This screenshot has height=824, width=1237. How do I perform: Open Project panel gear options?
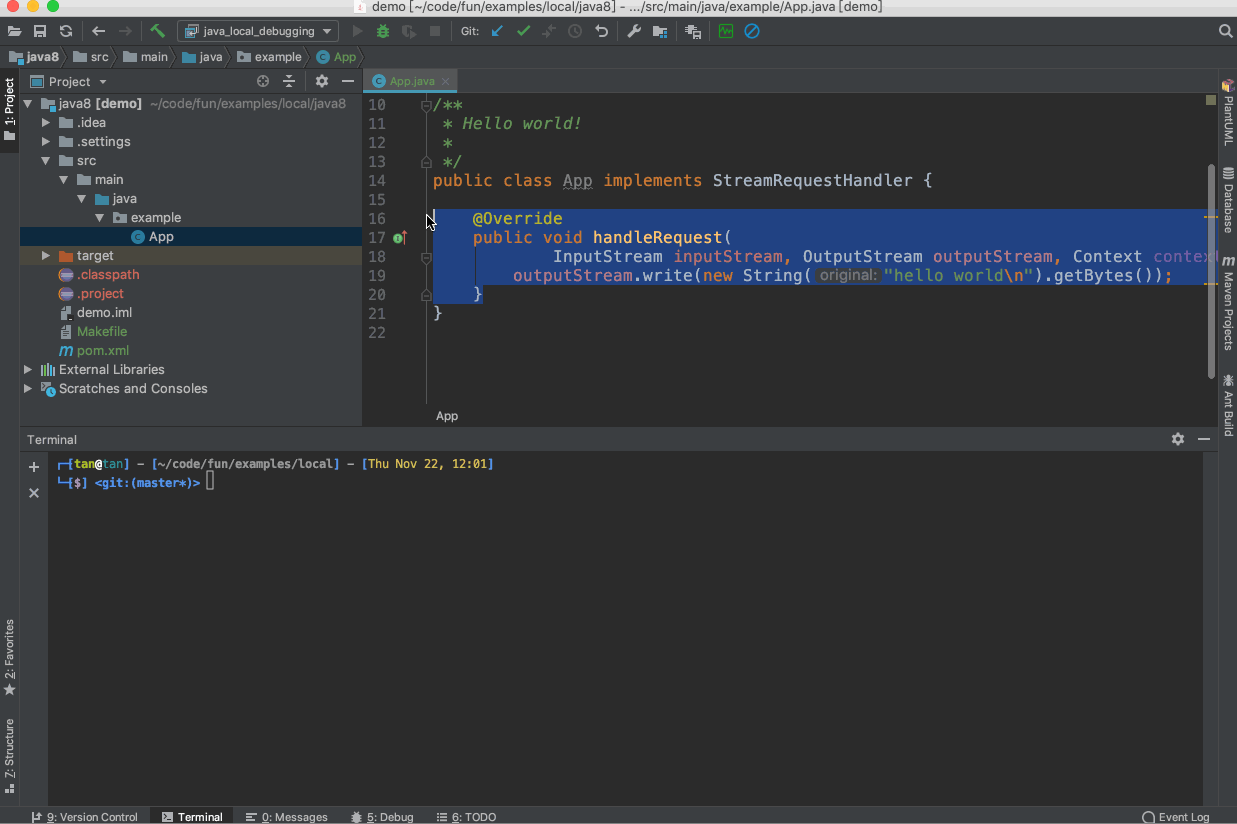coord(322,82)
